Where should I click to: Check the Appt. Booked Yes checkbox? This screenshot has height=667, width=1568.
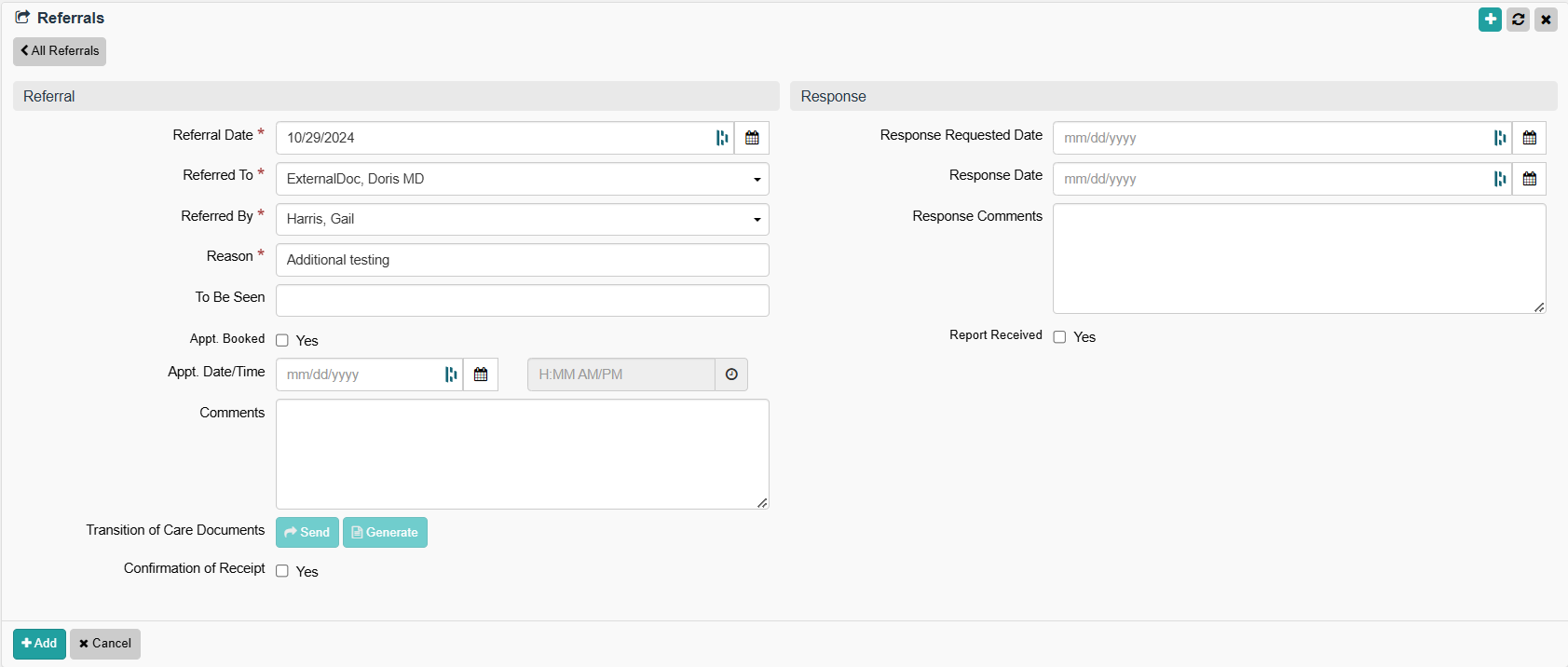click(x=282, y=341)
